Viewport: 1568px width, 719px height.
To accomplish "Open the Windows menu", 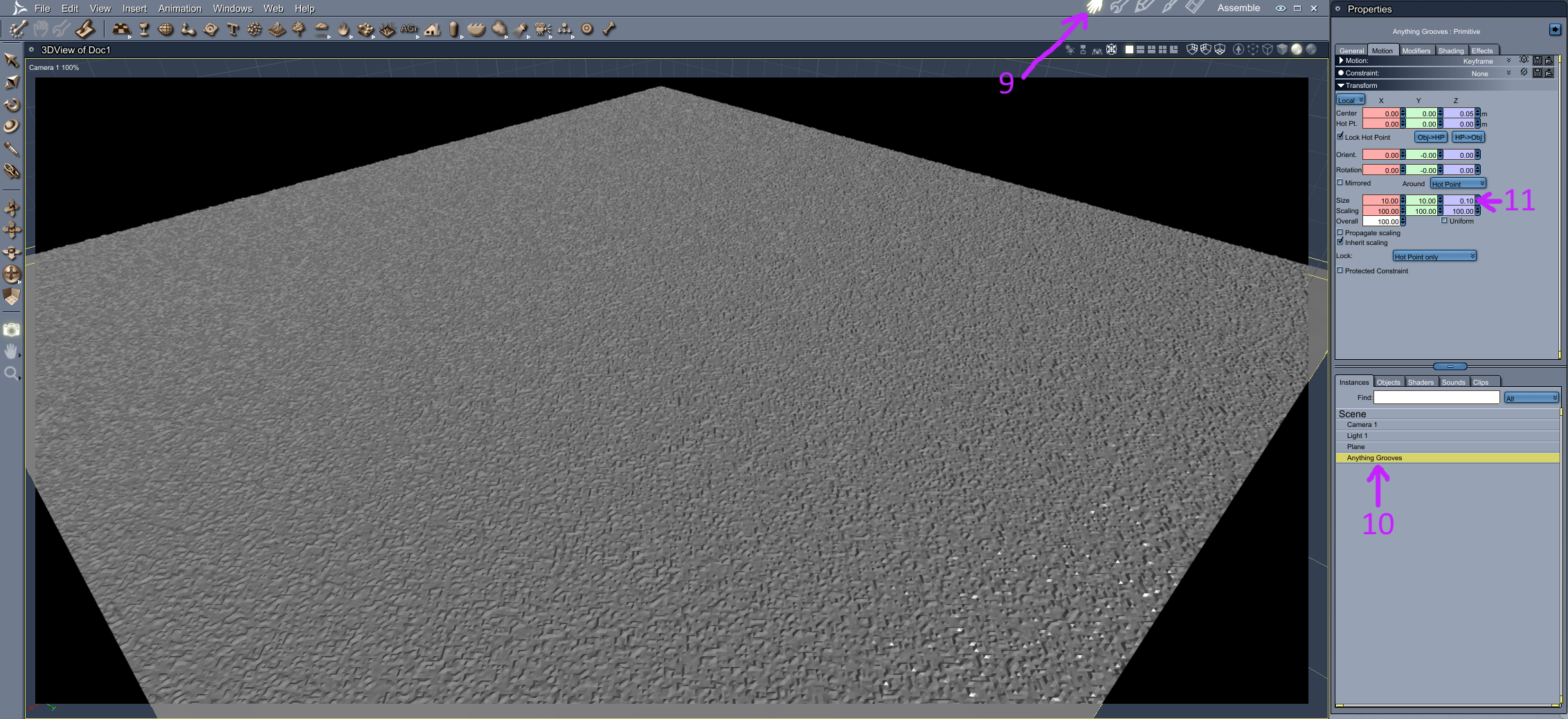I will [x=233, y=8].
